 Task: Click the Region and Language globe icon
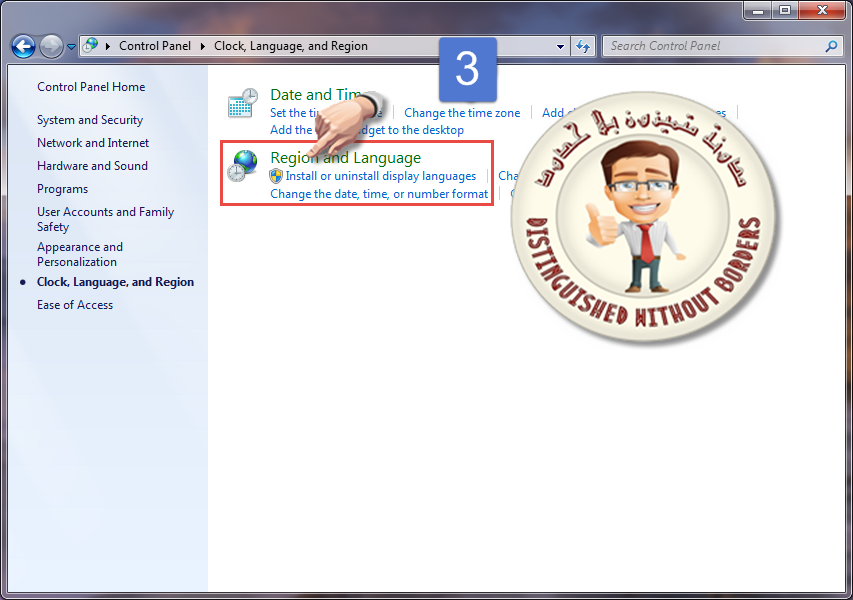click(x=243, y=166)
